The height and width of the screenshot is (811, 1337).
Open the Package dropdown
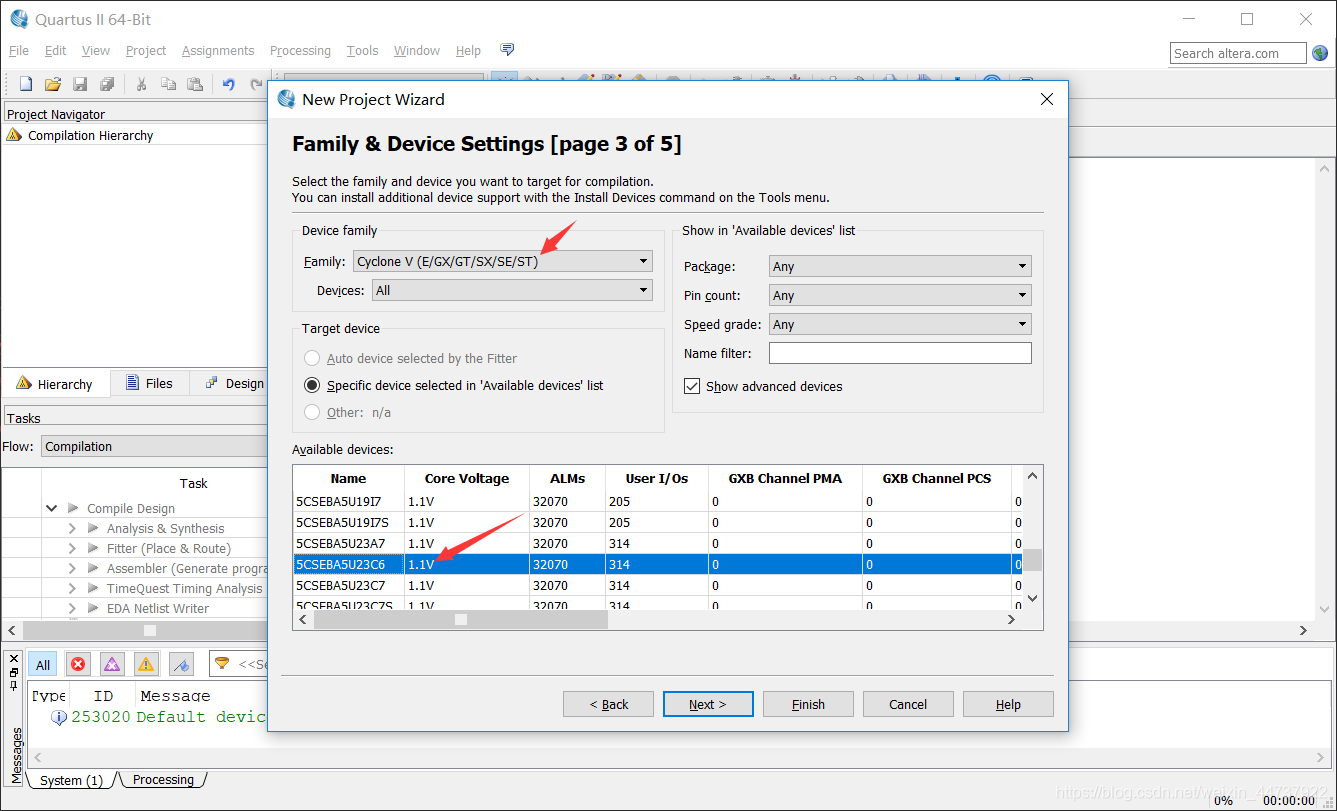click(901, 266)
